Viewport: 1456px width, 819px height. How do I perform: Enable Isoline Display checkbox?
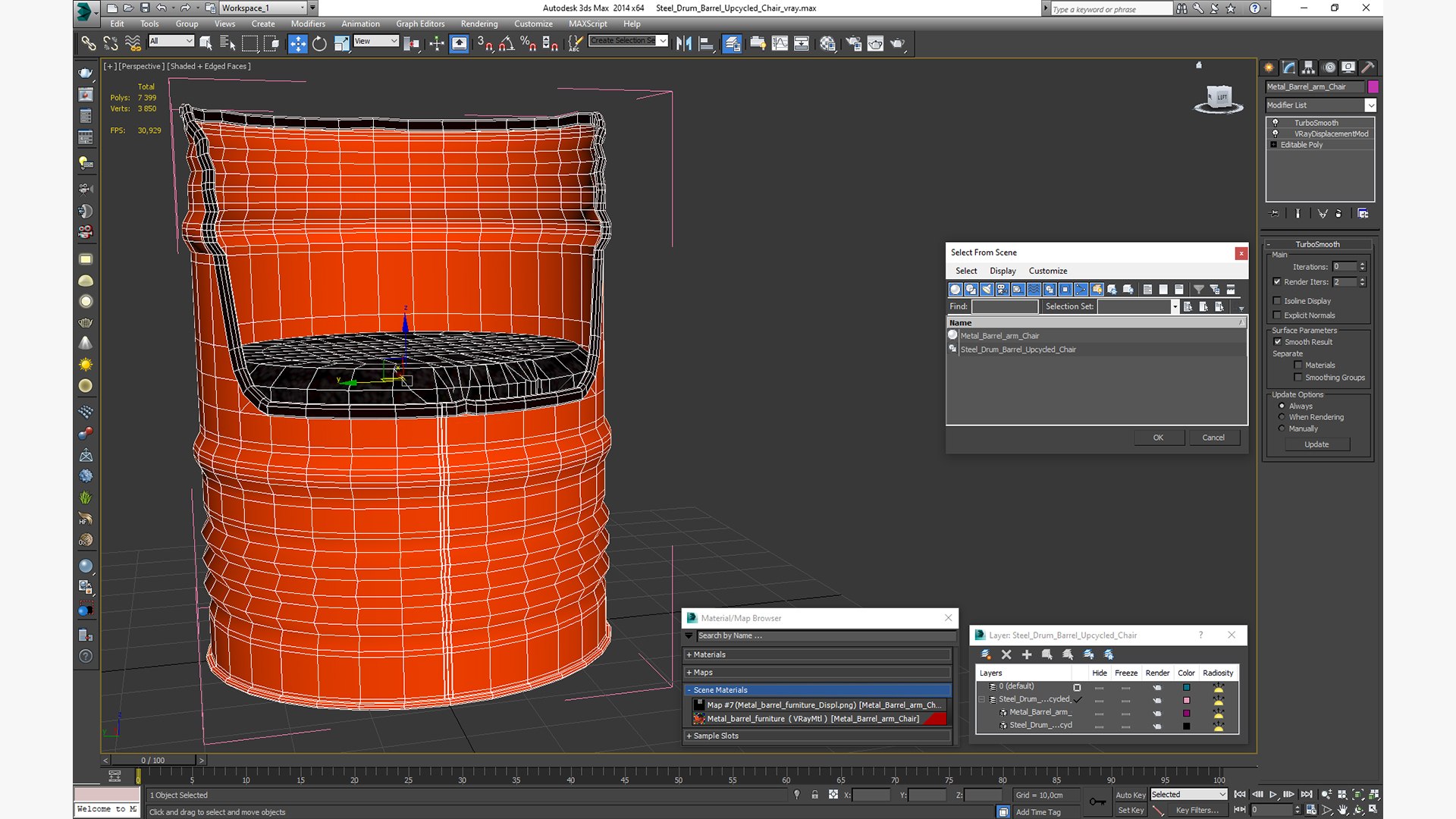click(x=1277, y=301)
